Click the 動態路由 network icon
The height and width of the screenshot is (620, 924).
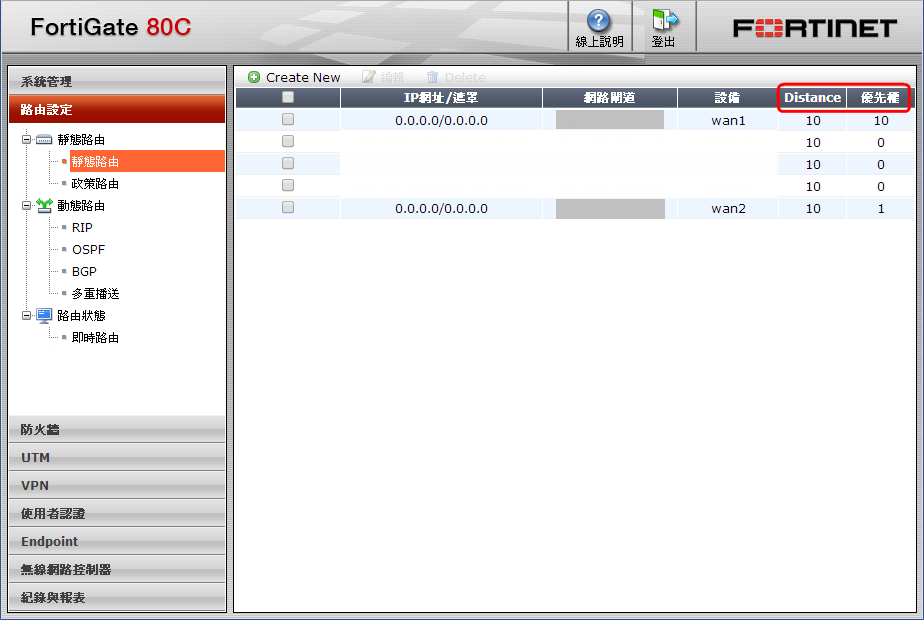tap(44, 205)
